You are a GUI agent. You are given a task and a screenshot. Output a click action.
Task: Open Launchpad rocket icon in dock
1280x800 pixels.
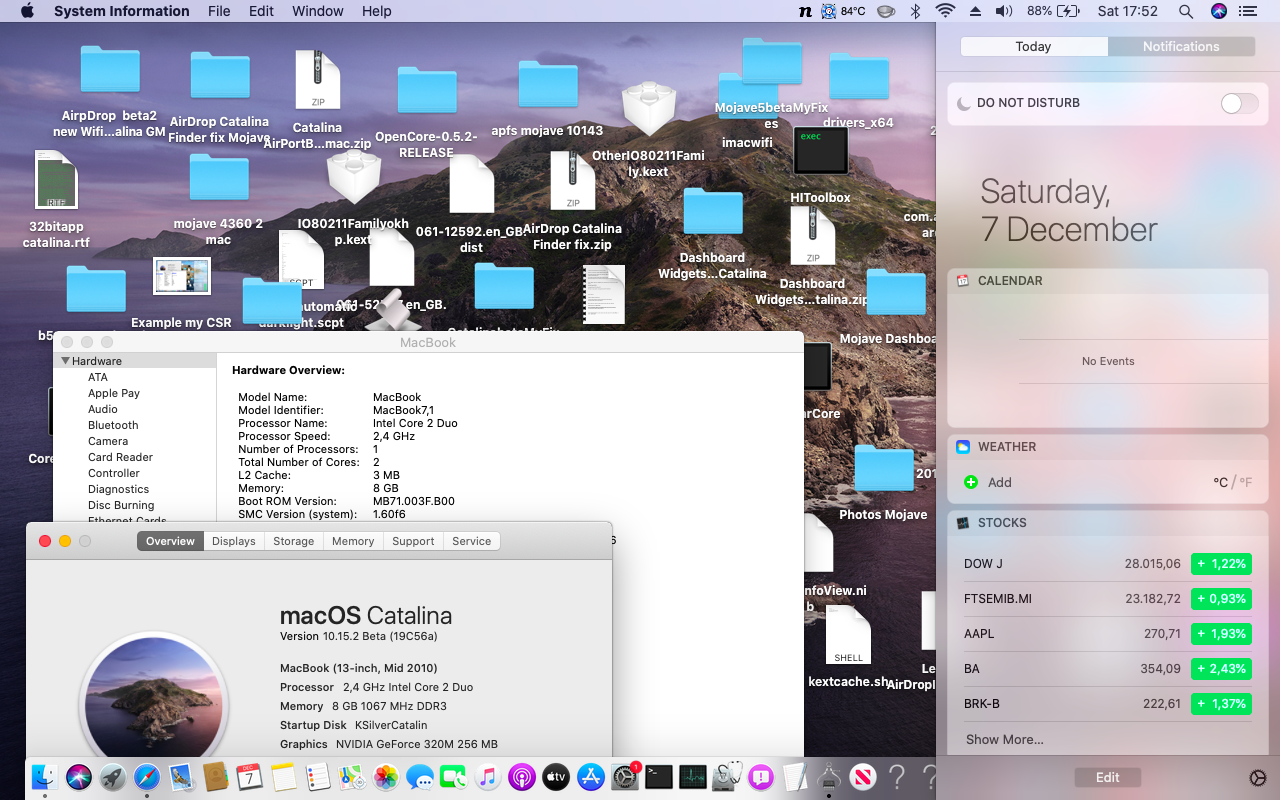(113, 776)
